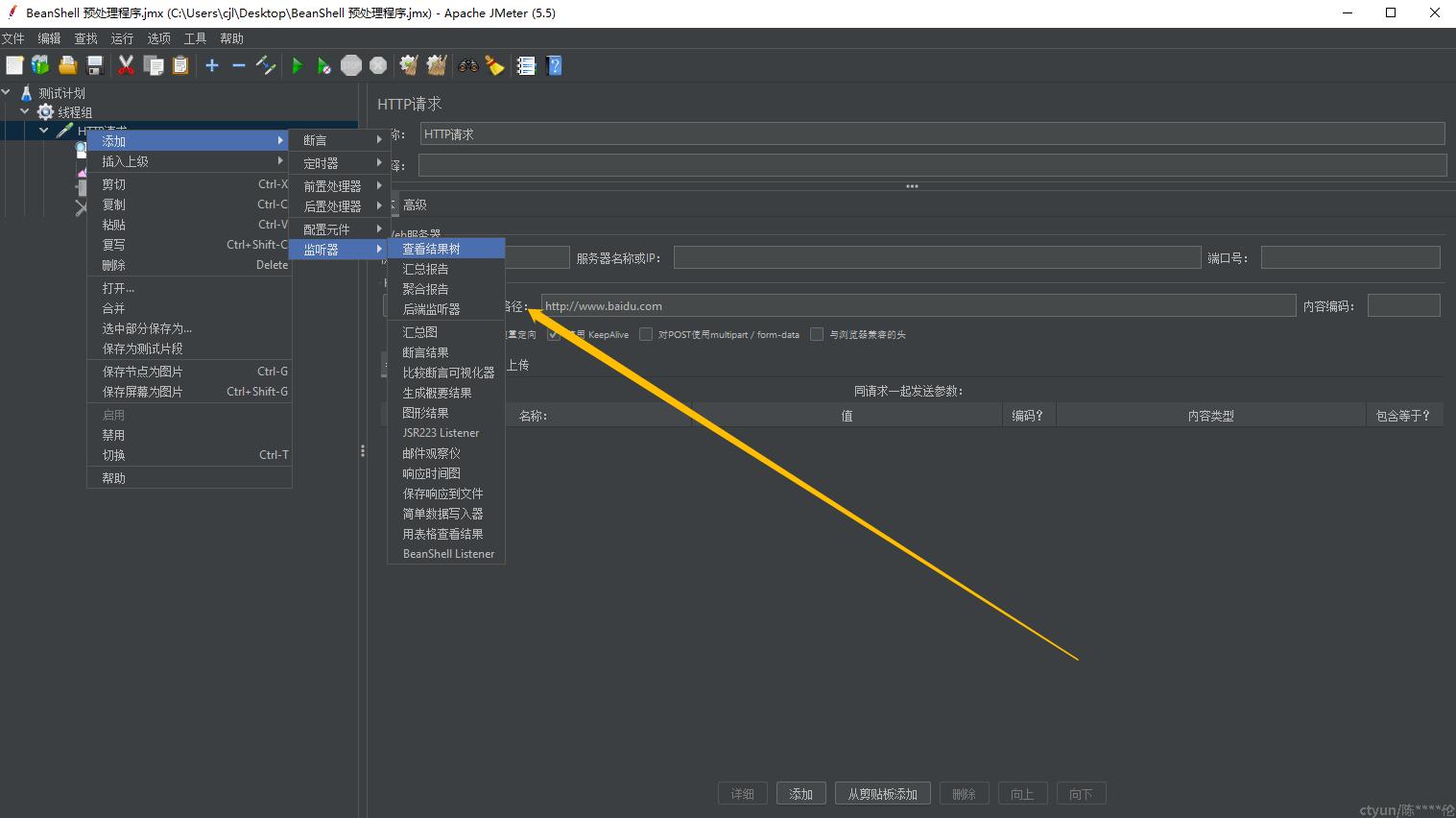Expand the 定时器 submenu
This screenshot has height=818, width=1456.
tap(340, 163)
